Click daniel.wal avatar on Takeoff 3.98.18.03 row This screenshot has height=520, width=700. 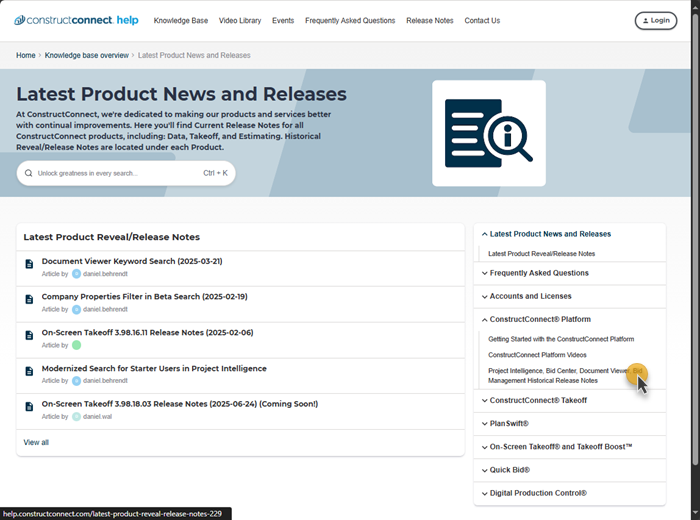coord(76,416)
